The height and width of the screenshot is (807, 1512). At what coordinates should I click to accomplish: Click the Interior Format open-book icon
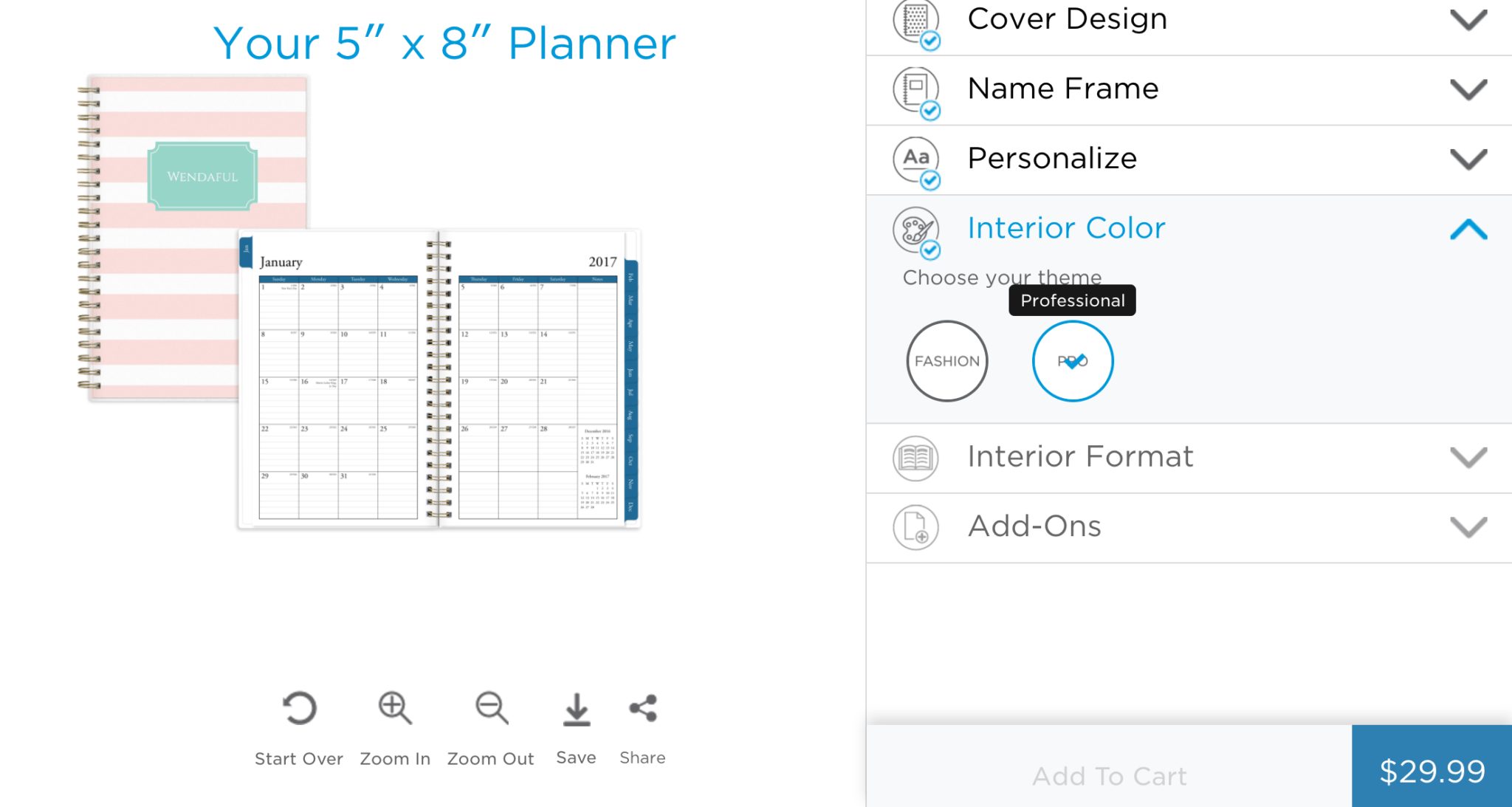pos(915,459)
